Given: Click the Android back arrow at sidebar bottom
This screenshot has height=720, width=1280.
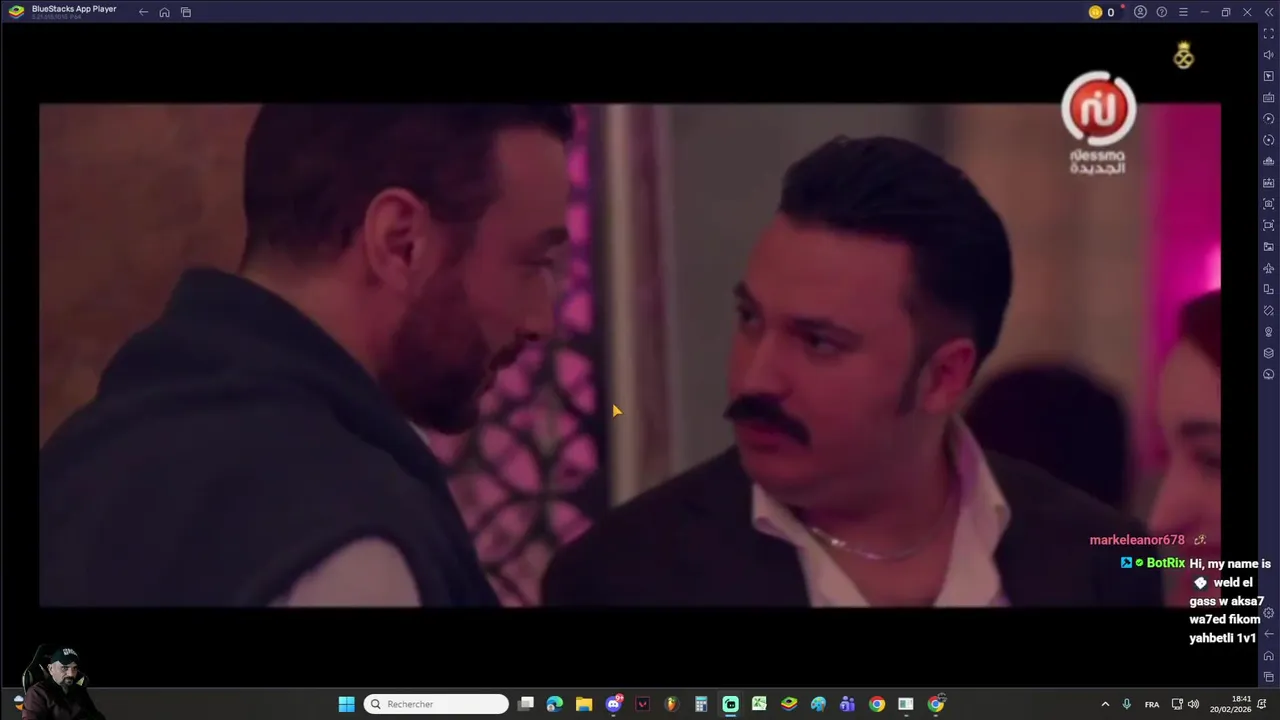Looking at the screenshot, I should tap(1269, 634).
